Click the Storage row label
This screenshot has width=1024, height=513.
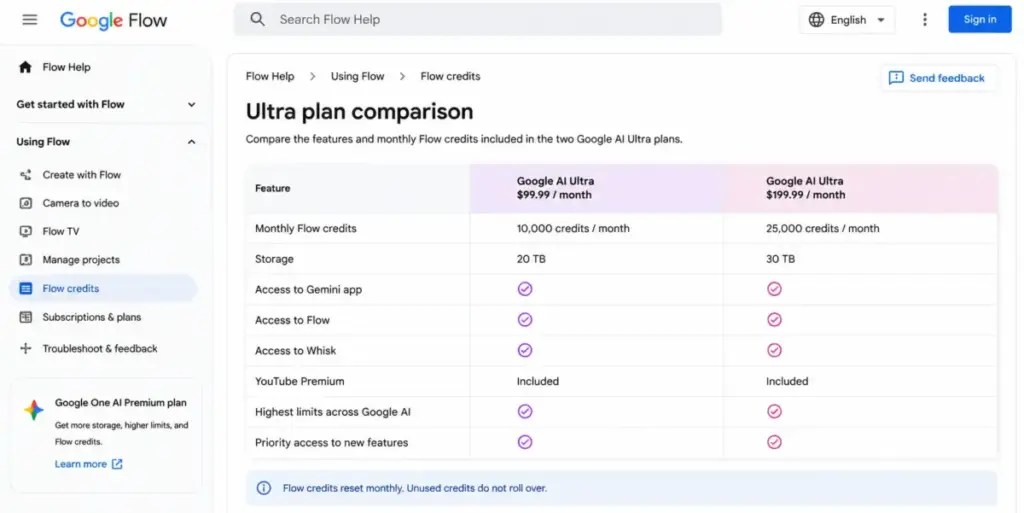tap(274, 259)
